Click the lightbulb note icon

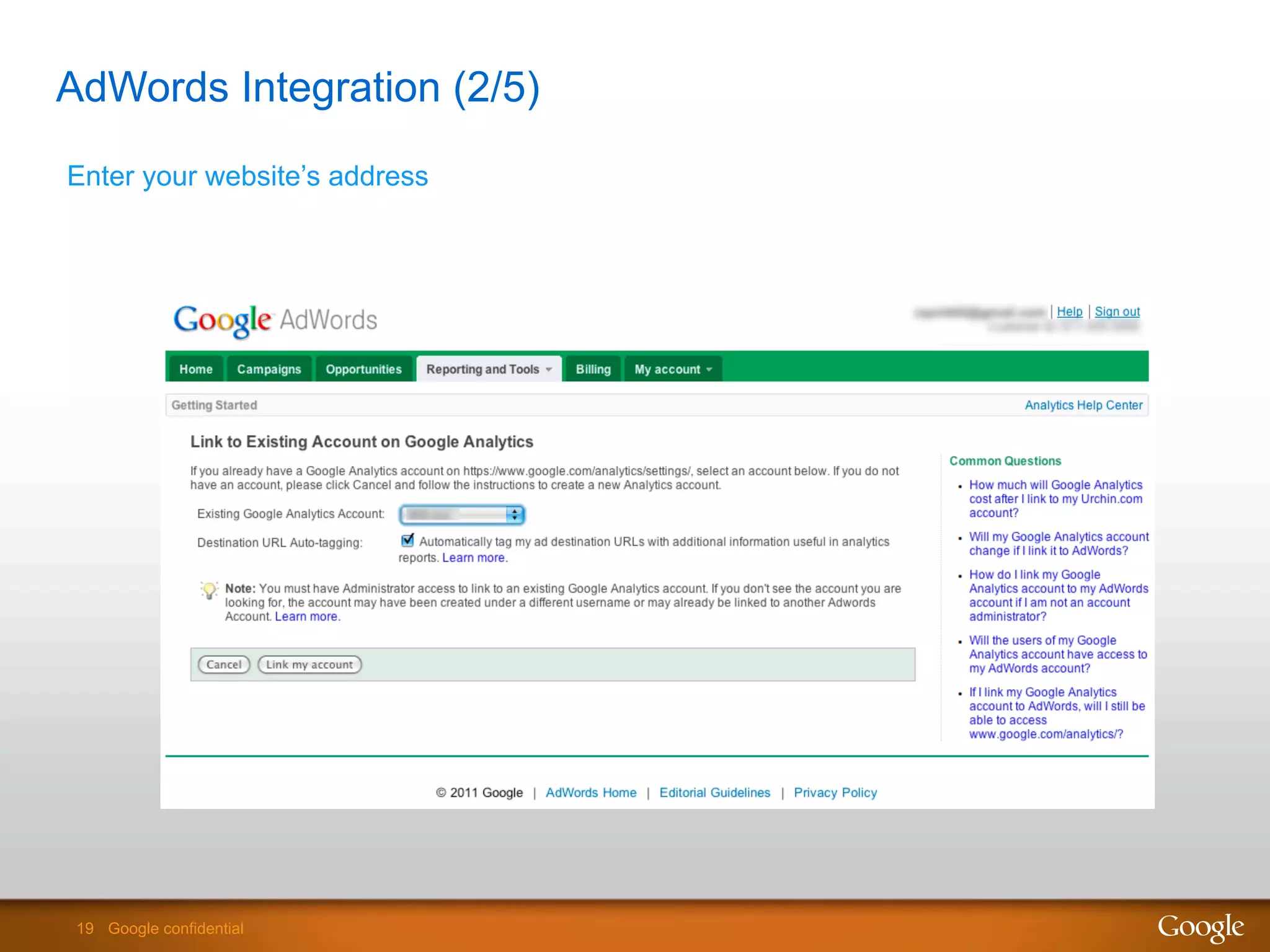coord(209,591)
